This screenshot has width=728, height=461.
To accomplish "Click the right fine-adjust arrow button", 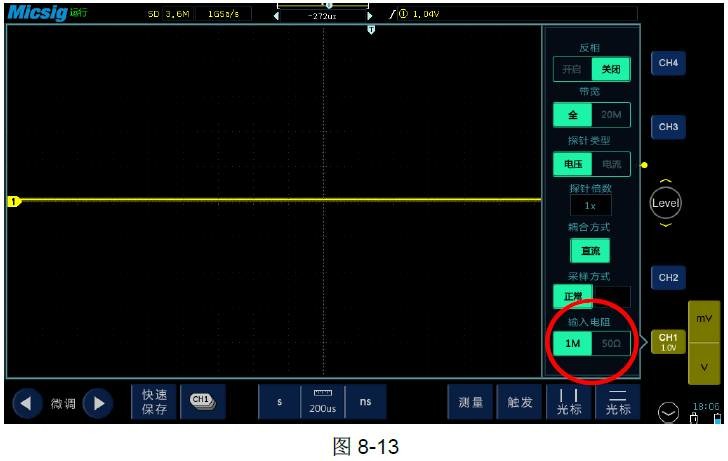I will pos(96,403).
